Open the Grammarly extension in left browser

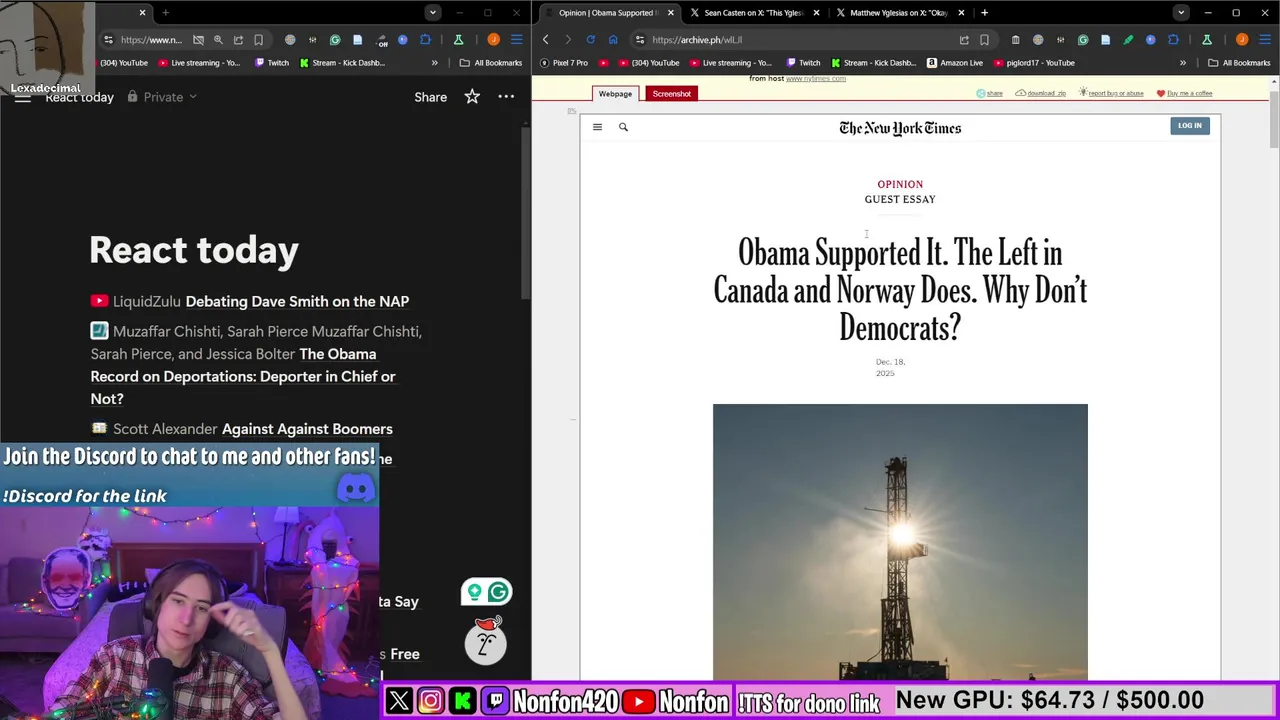pos(335,40)
